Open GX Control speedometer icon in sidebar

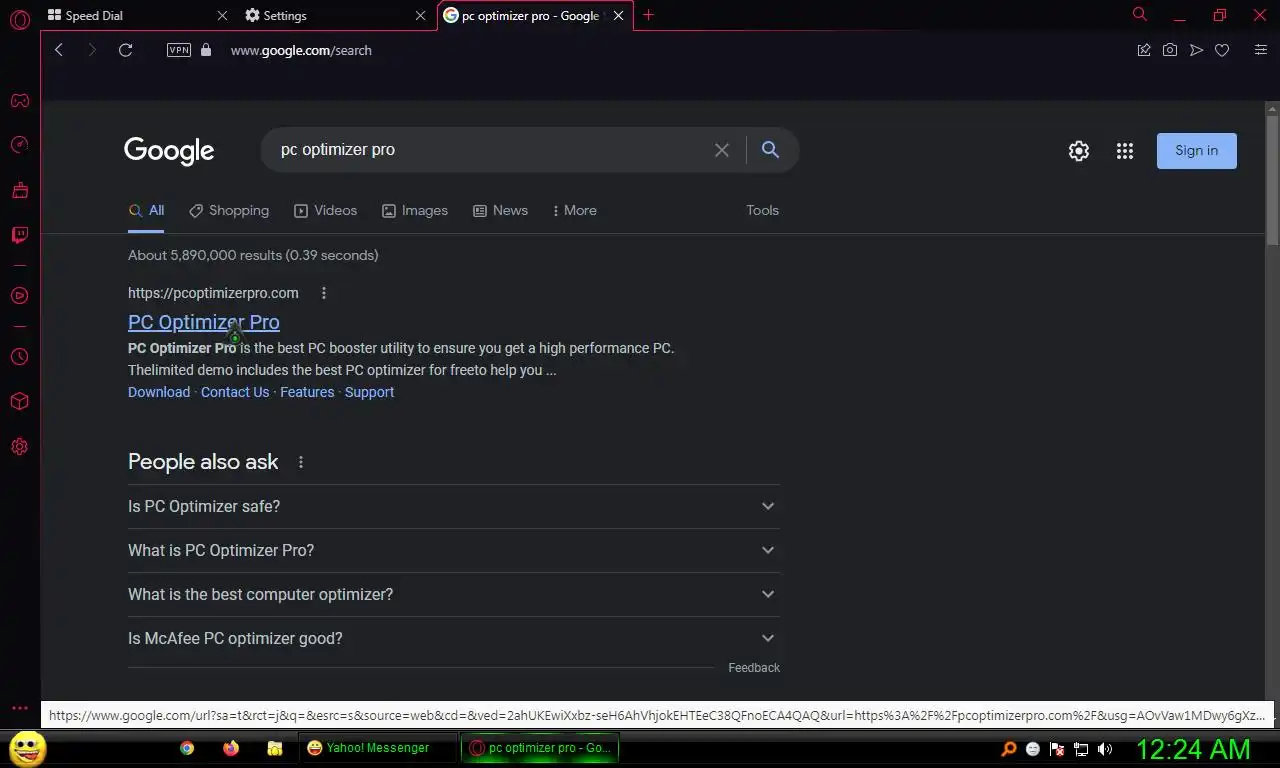[x=19, y=145]
